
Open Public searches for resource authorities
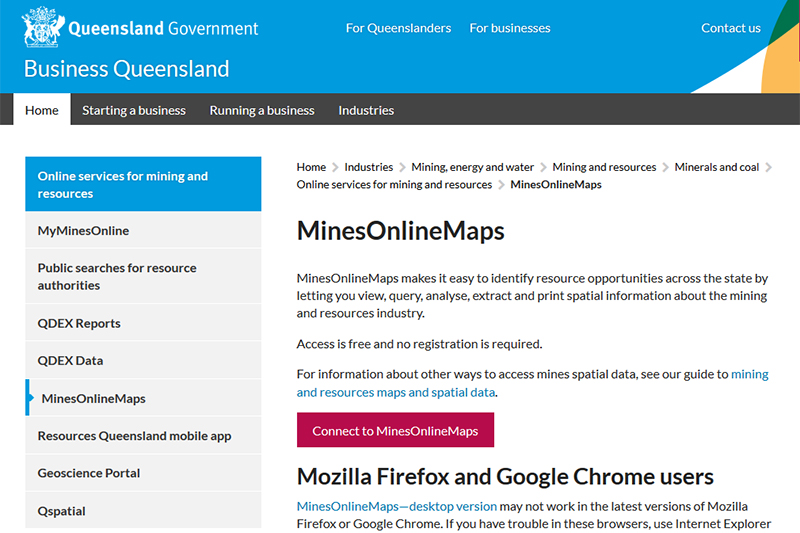click(x=117, y=276)
